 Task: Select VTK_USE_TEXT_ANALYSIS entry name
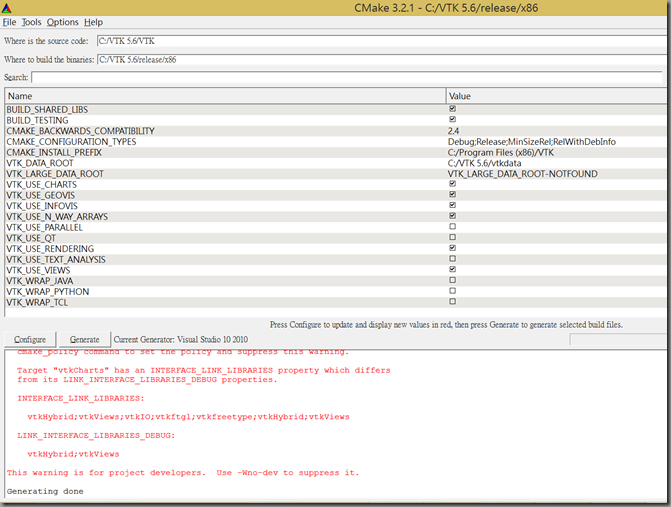click(x=56, y=259)
